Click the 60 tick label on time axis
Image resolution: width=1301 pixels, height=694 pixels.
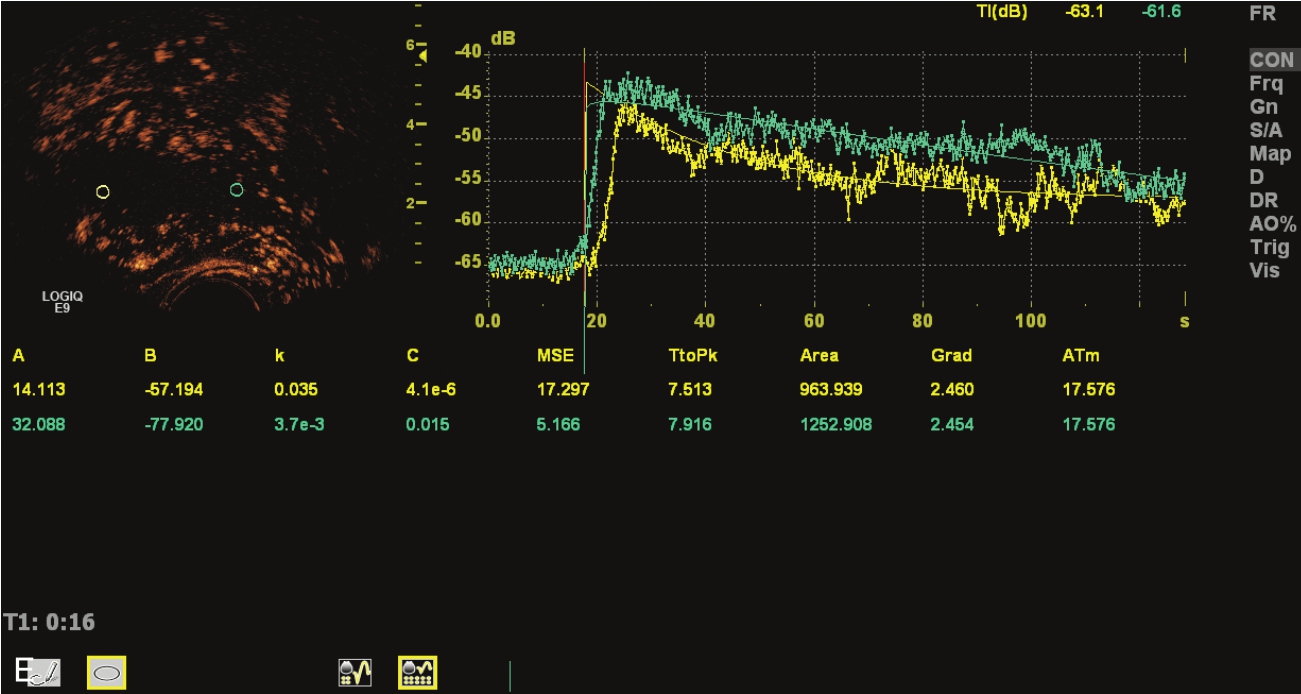click(813, 321)
